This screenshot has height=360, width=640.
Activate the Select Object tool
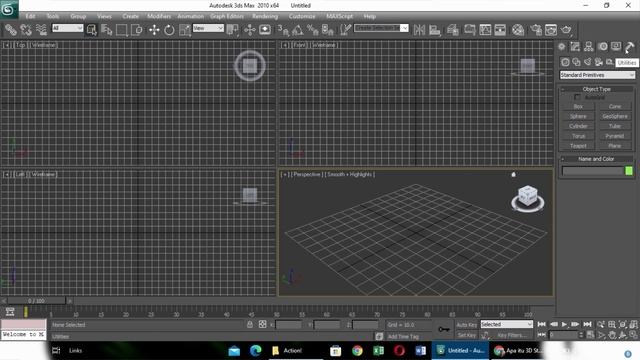click(92, 30)
